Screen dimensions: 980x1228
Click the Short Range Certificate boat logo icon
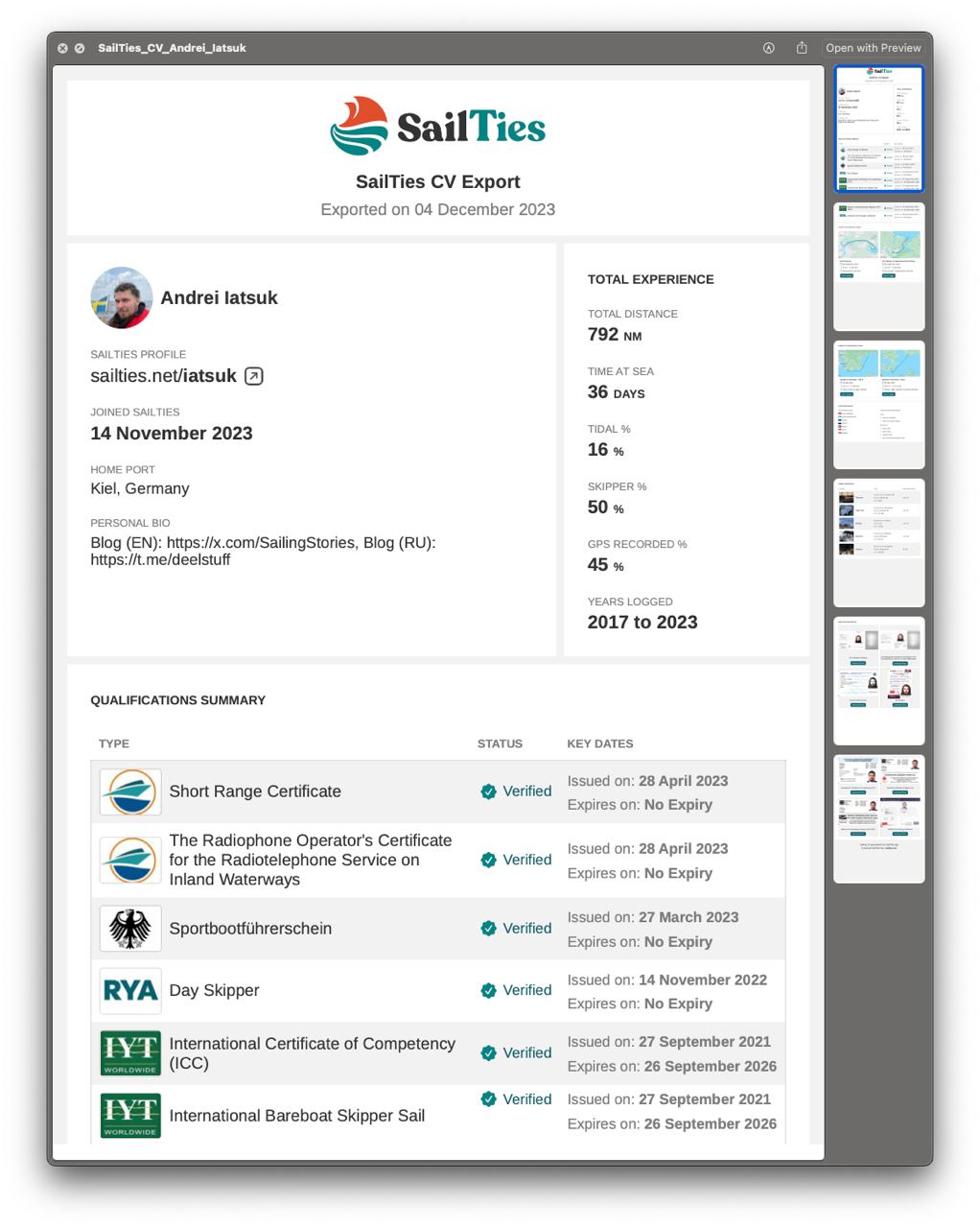click(130, 792)
